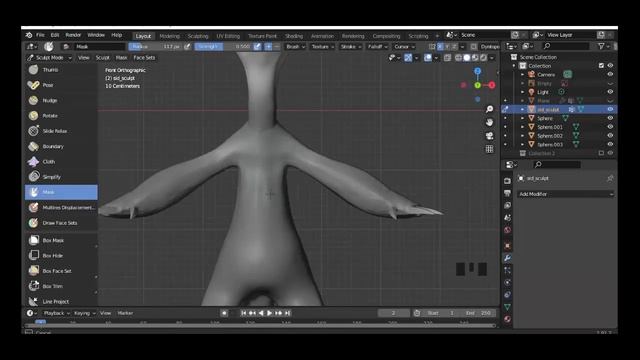Open the Playback dropdown in timeline

click(x=56, y=313)
